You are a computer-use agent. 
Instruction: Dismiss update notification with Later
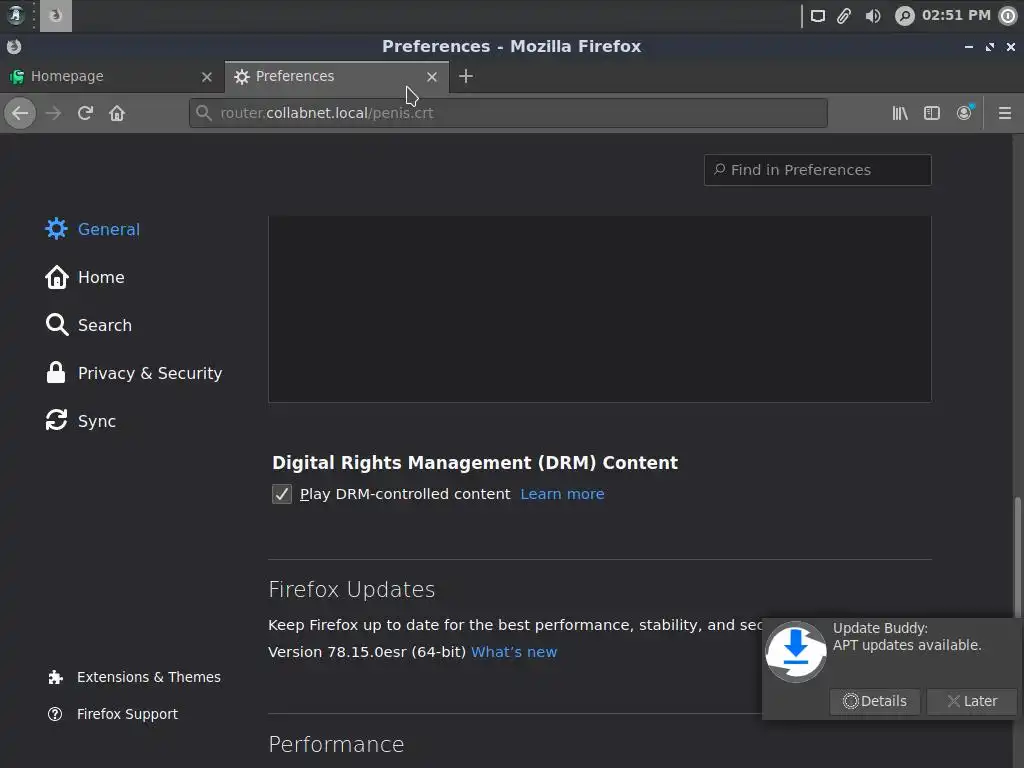tap(971, 701)
